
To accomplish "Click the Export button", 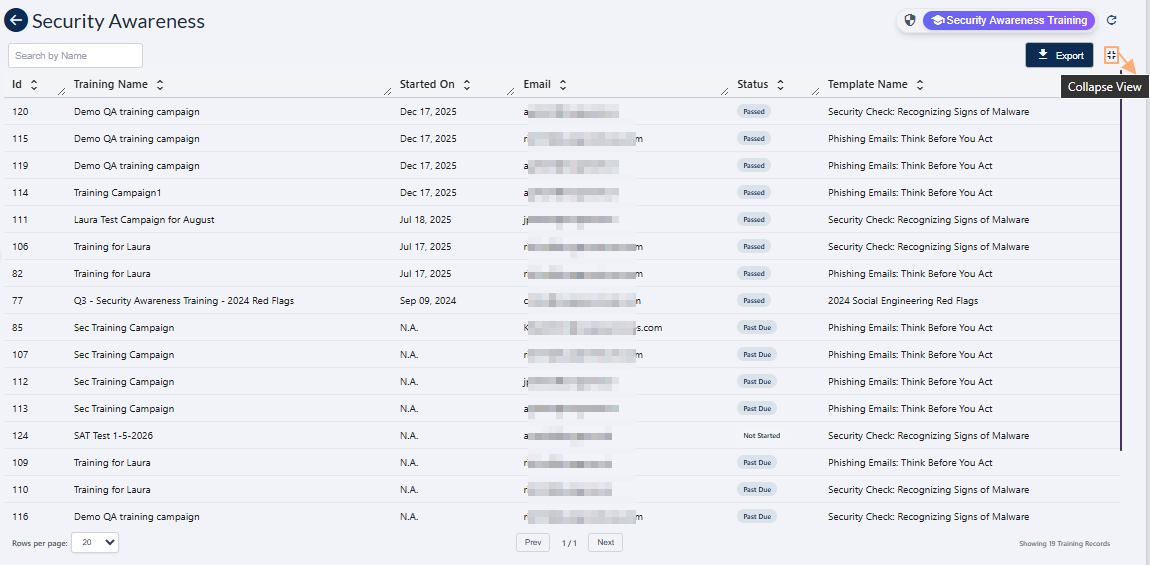I will coord(1059,55).
